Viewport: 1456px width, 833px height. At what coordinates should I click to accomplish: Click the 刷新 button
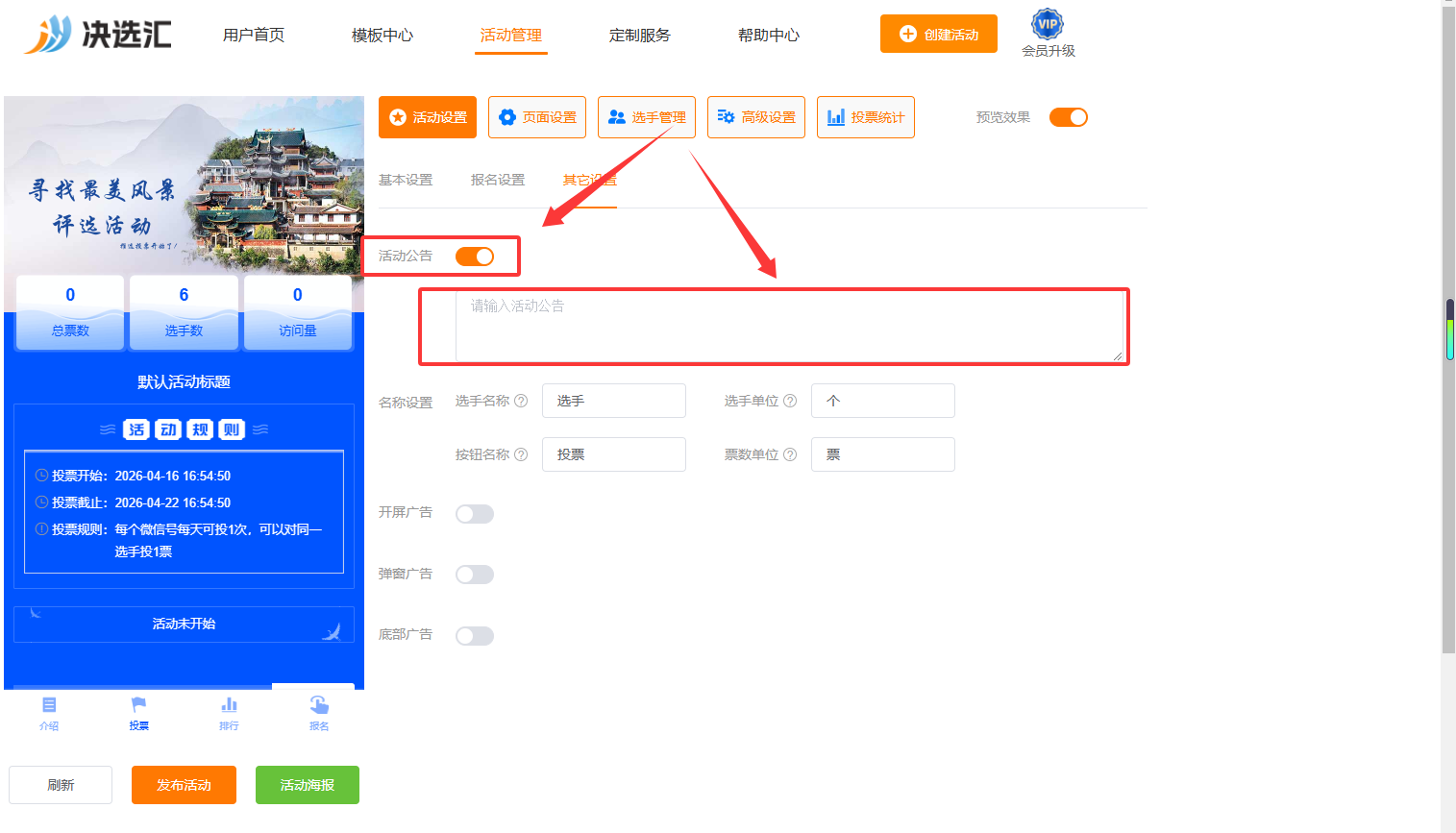click(x=61, y=785)
